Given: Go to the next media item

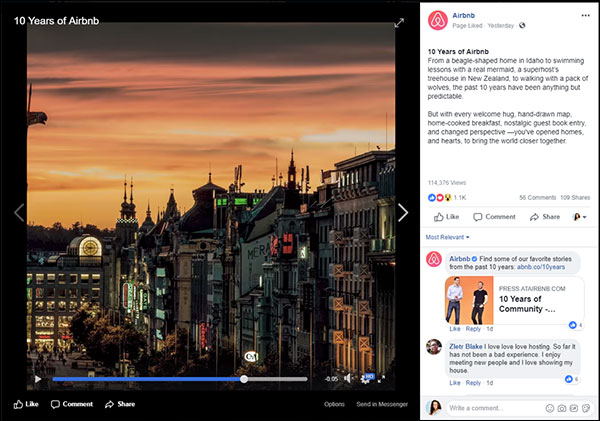Looking at the screenshot, I should pos(403,212).
